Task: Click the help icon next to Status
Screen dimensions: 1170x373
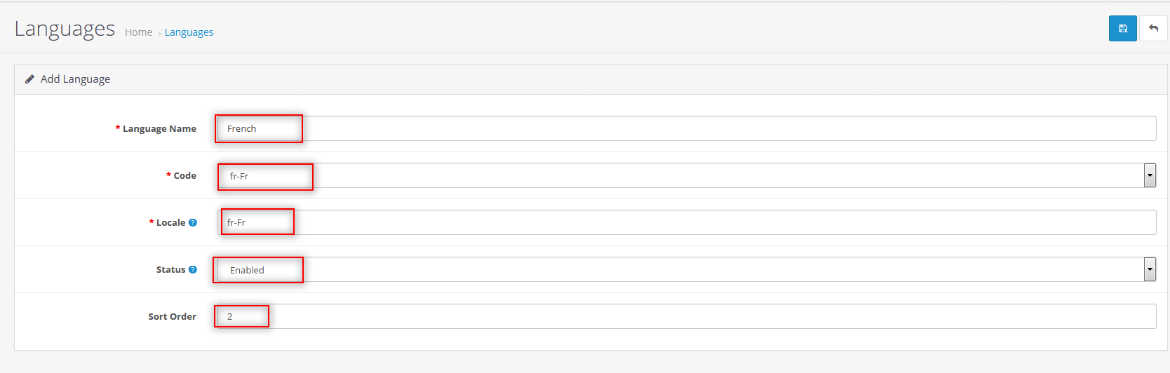Action: (193, 269)
